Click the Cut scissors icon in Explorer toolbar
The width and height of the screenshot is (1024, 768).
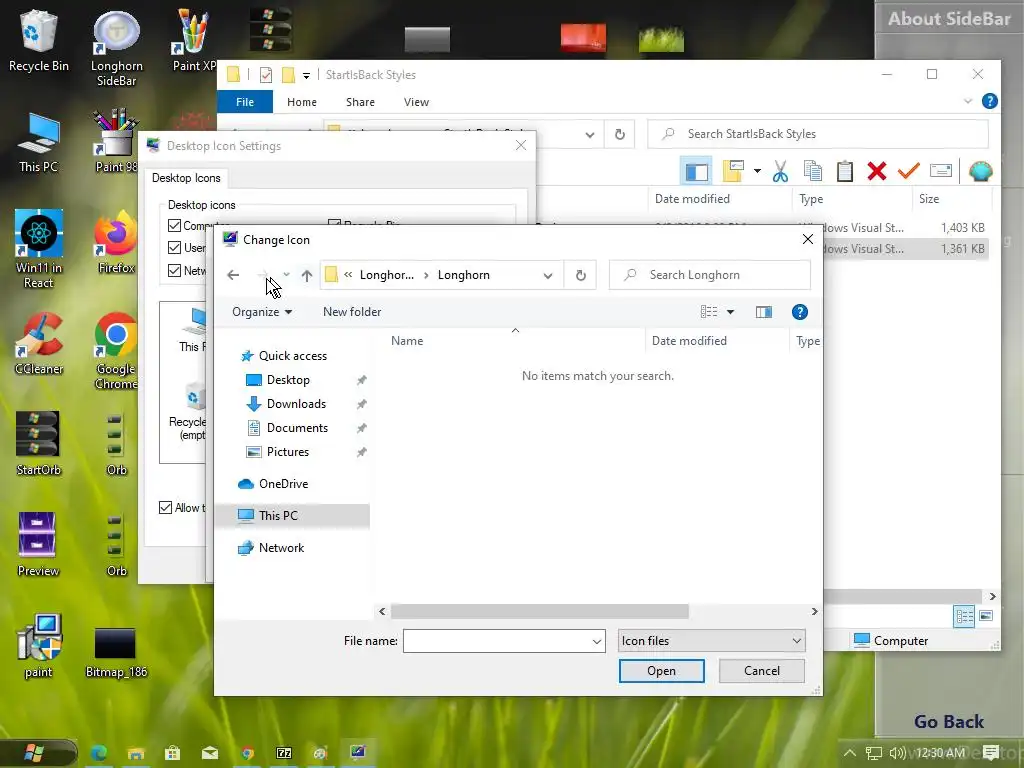point(780,171)
